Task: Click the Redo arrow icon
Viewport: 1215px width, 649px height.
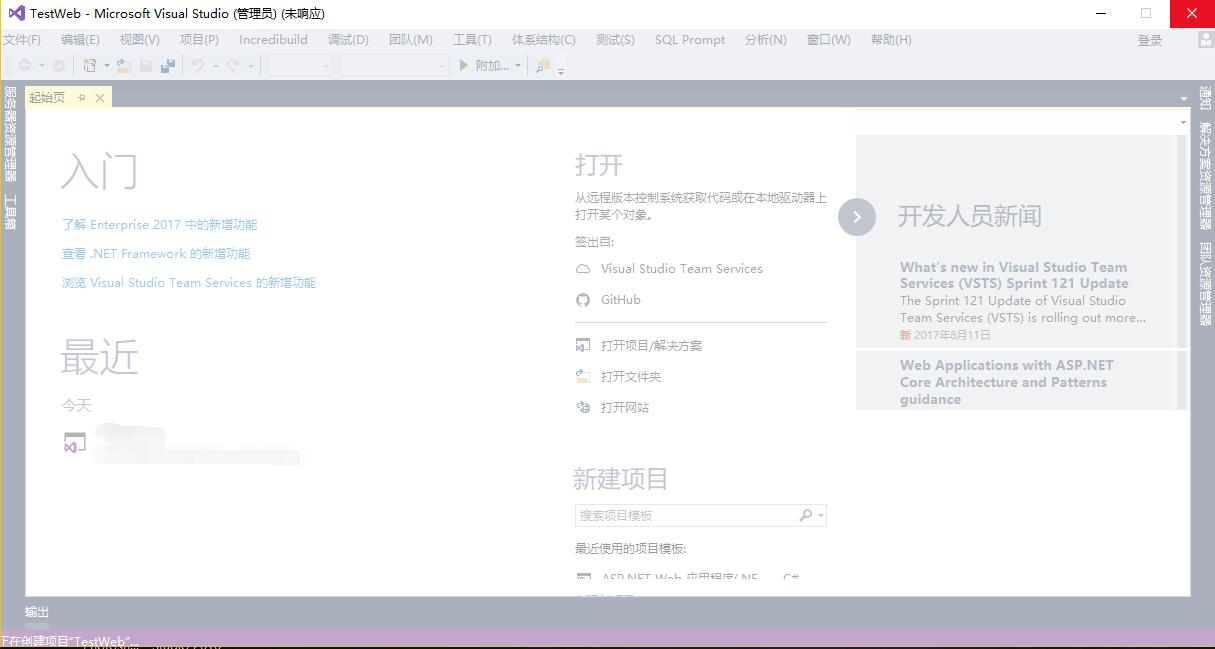Action: 233,66
